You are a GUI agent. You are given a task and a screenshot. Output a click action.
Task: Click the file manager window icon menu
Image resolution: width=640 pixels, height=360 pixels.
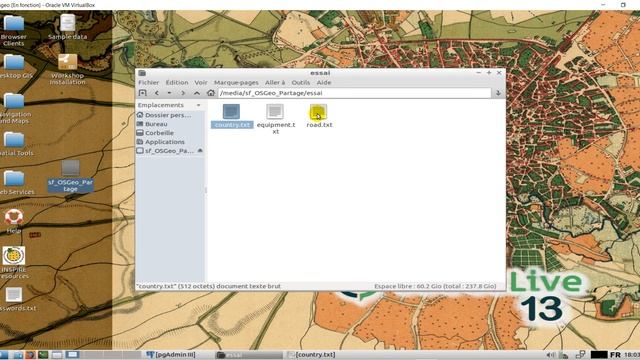pos(142,73)
